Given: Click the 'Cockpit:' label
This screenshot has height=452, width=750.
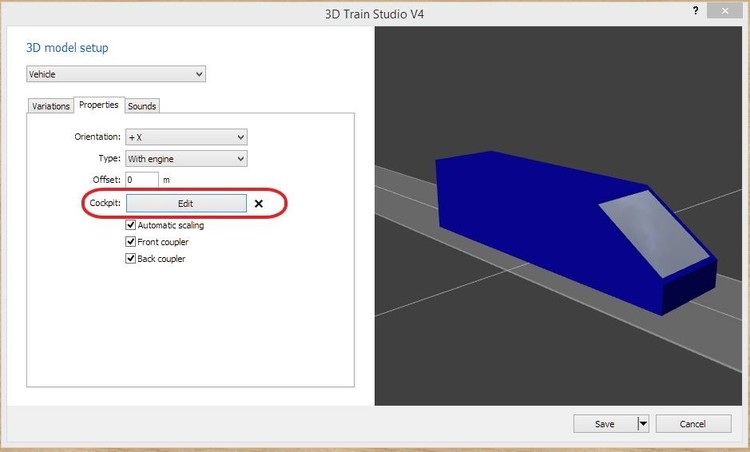Looking at the screenshot, I should [105, 203].
